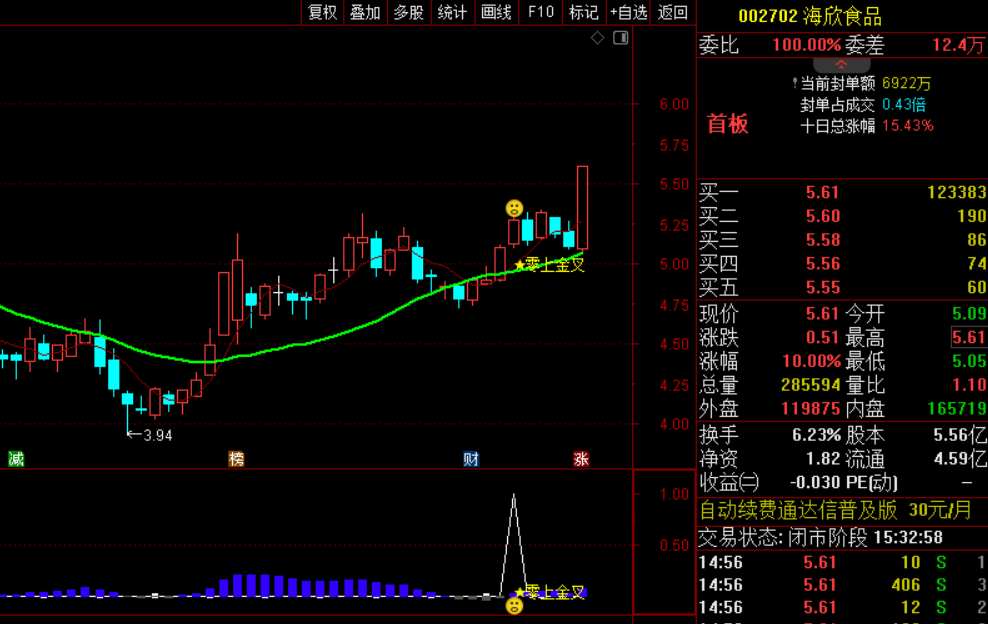Add stock with +自选 button
The width and height of the screenshot is (988, 624).
[x=628, y=12]
